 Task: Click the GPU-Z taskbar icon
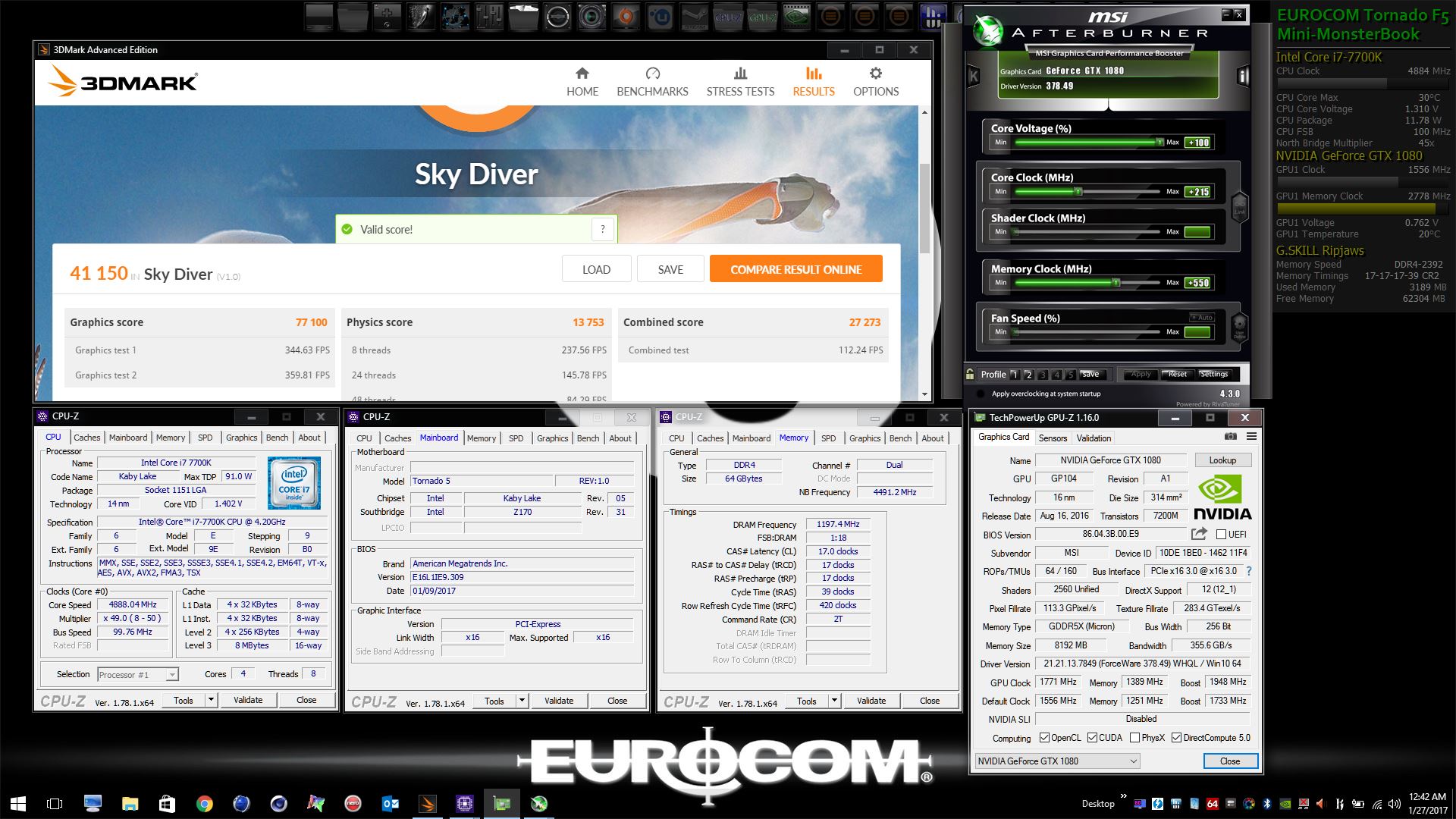pos(502,804)
